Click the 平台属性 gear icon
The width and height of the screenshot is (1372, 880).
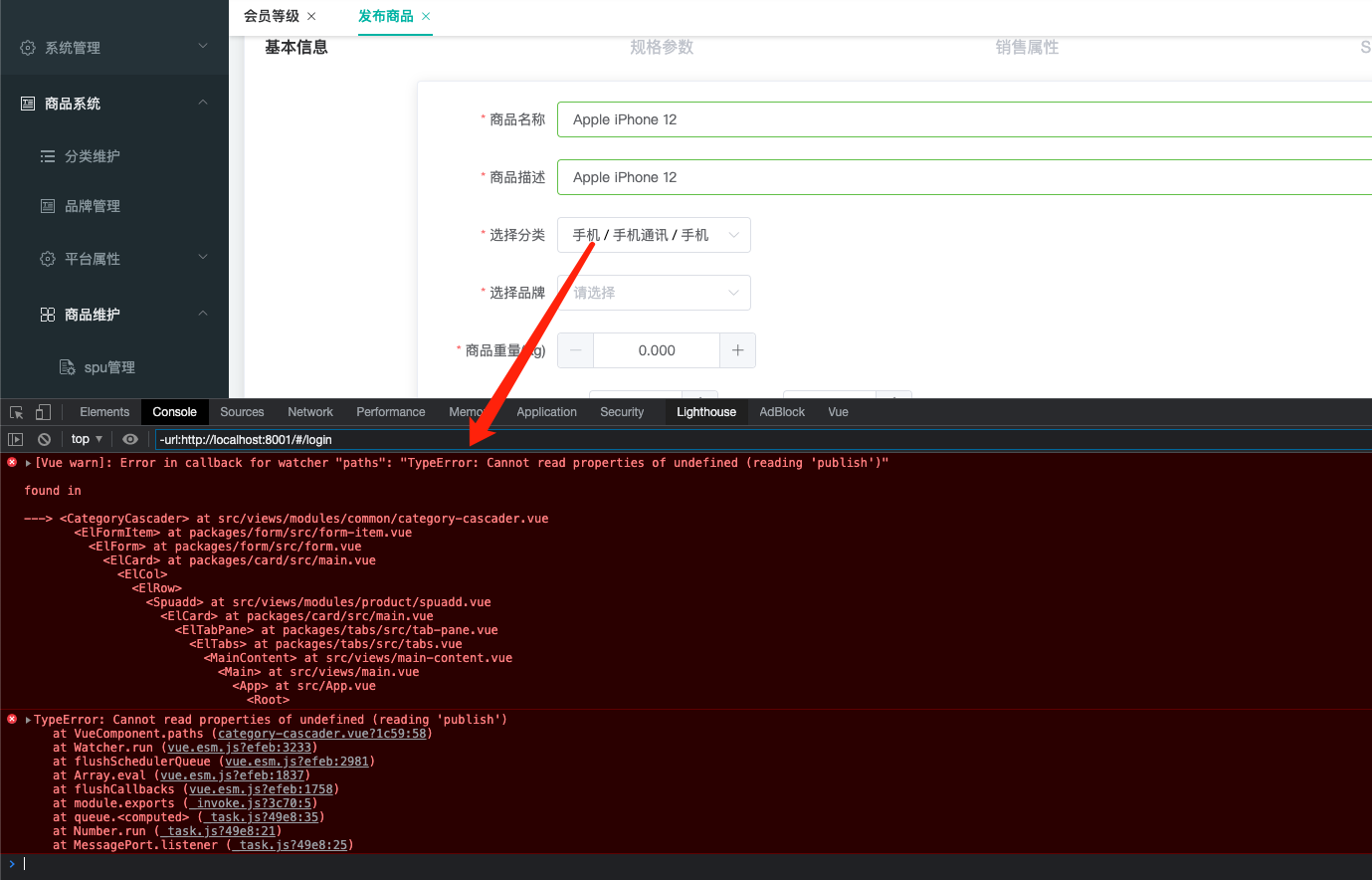[48, 259]
